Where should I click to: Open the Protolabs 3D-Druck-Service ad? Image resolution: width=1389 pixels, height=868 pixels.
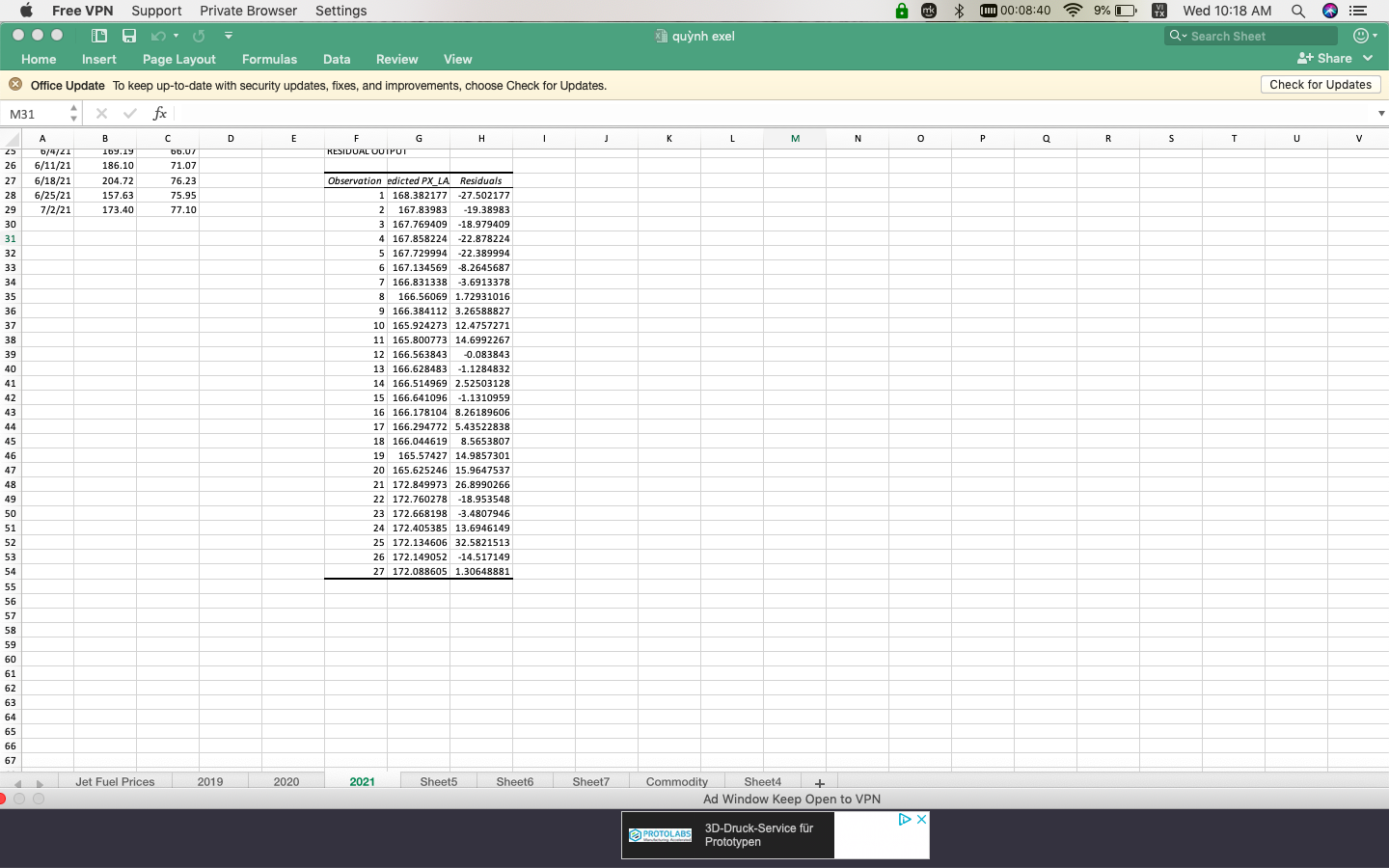(x=728, y=835)
